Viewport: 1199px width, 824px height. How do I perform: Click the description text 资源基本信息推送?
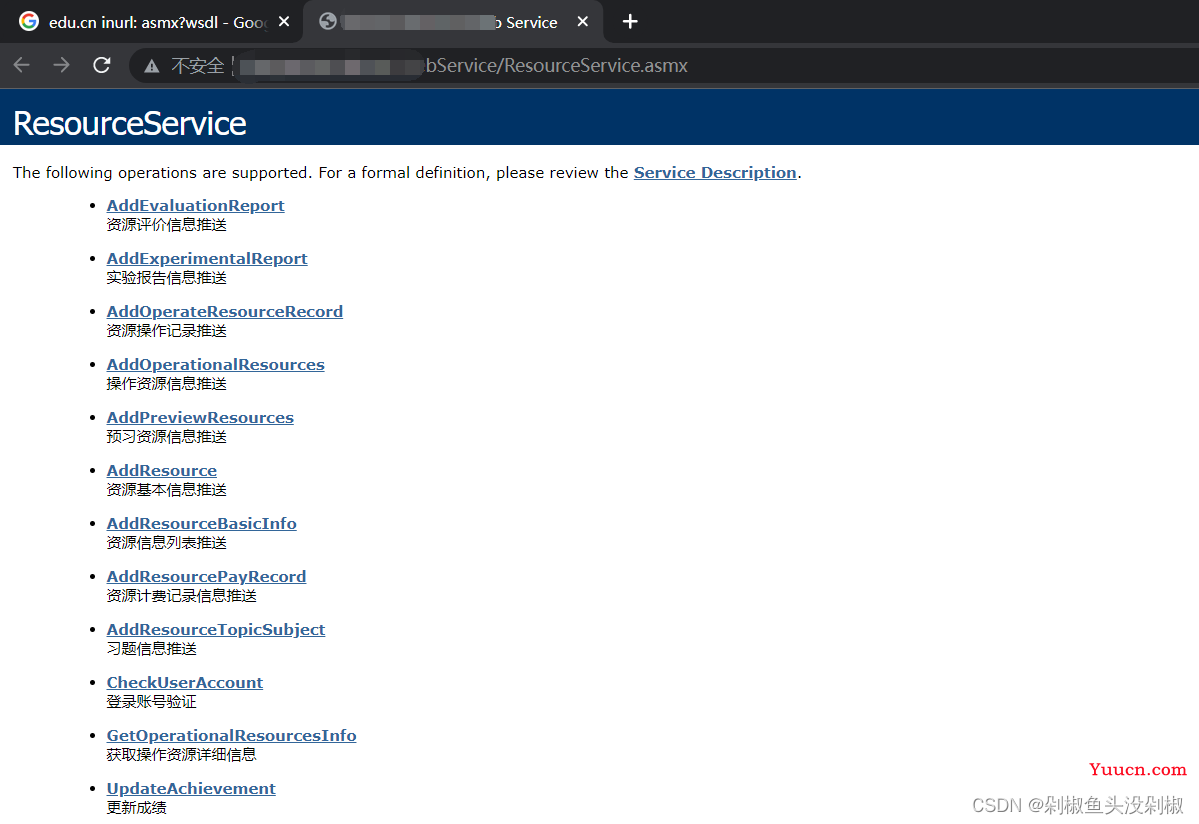click(x=167, y=490)
